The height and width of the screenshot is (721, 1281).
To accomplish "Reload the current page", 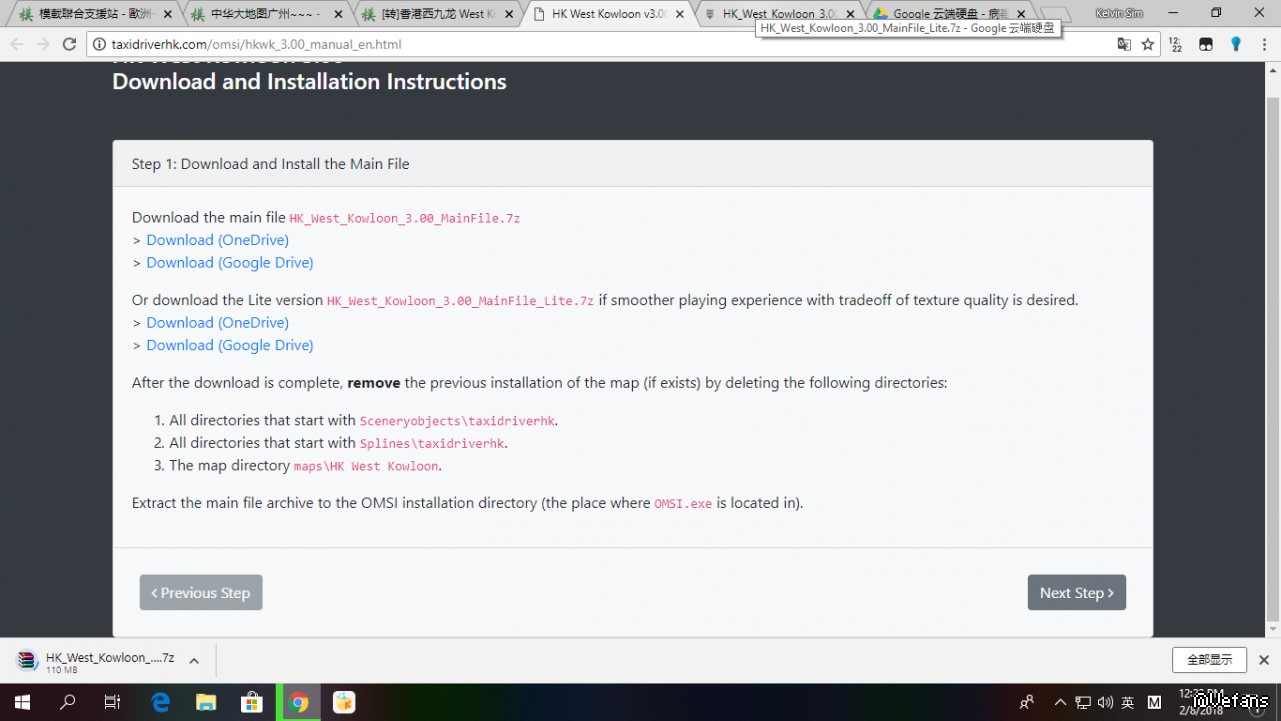I will (69, 44).
